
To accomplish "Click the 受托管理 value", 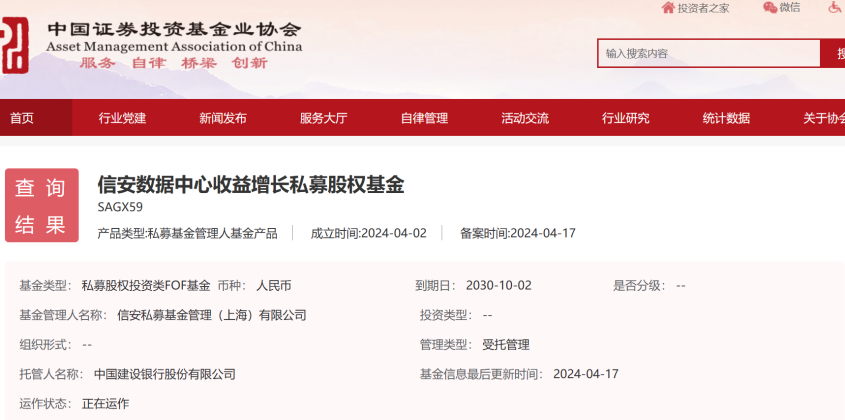I will click(506, 345).
